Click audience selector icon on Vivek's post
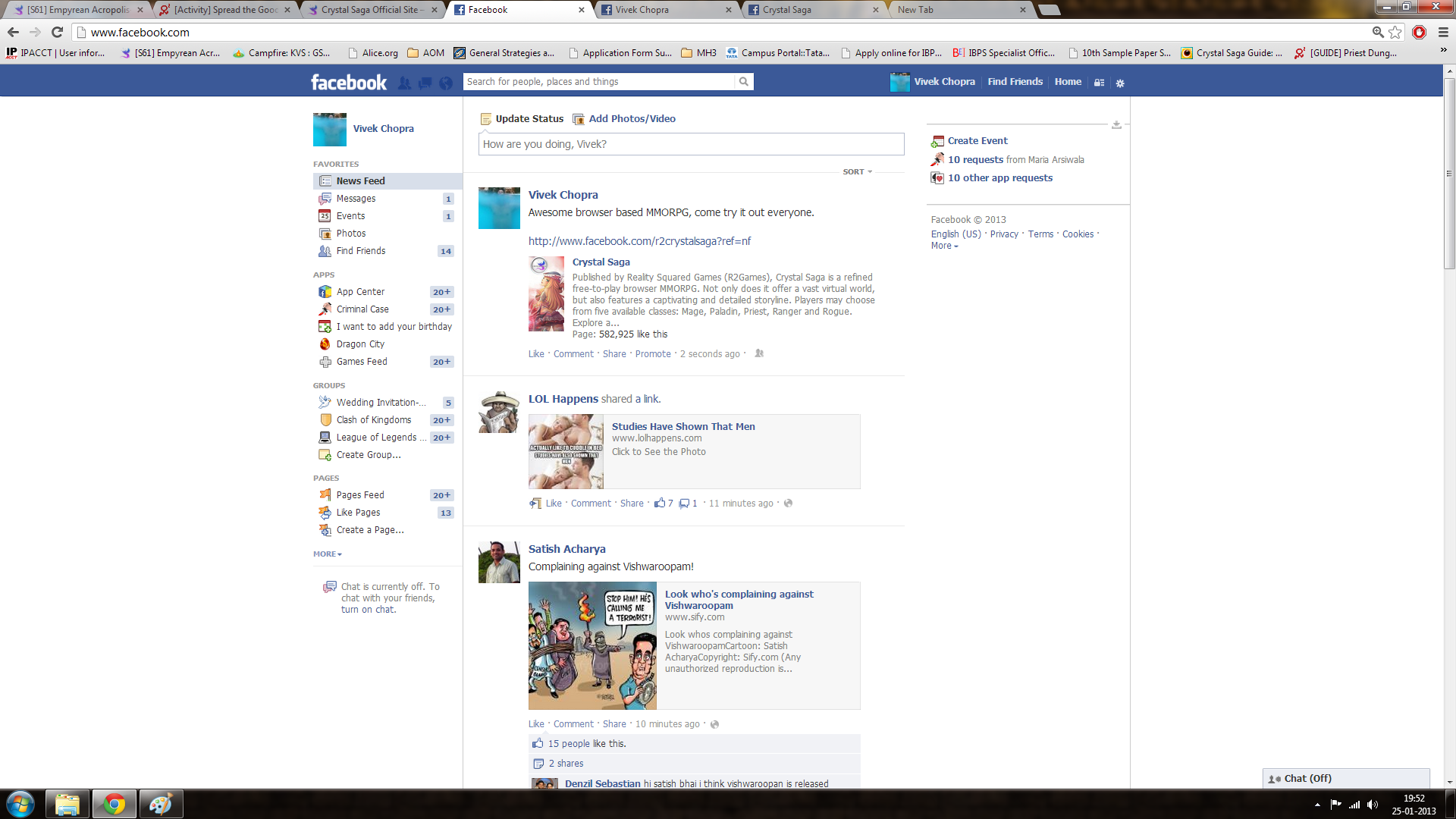Viewport: 1456px width, 819px height. click(759, 353)
